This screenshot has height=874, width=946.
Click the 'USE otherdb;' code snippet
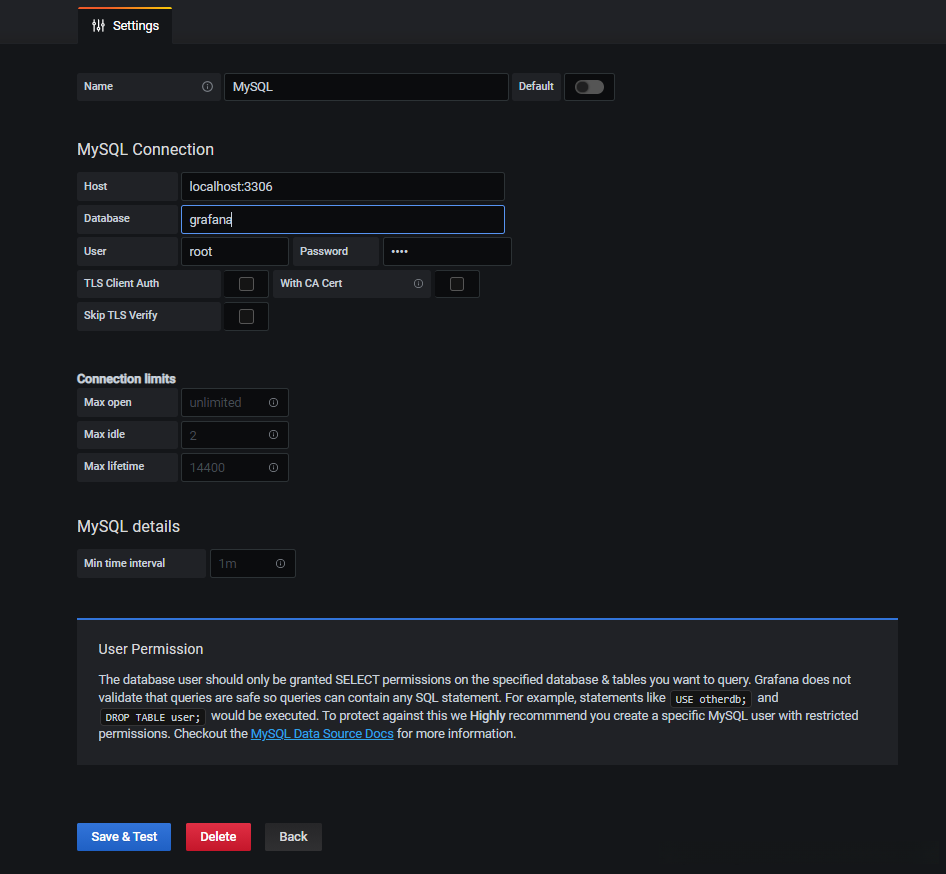(711, 699)
